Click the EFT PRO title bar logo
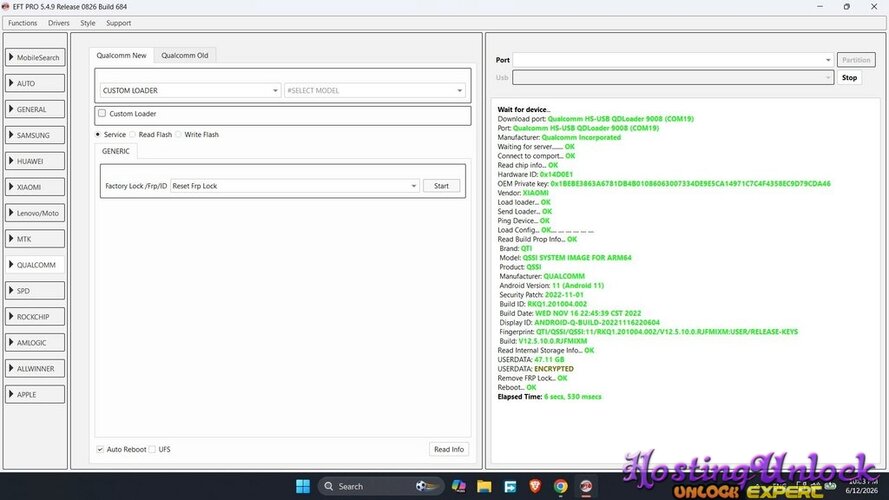 coord(6,7)
